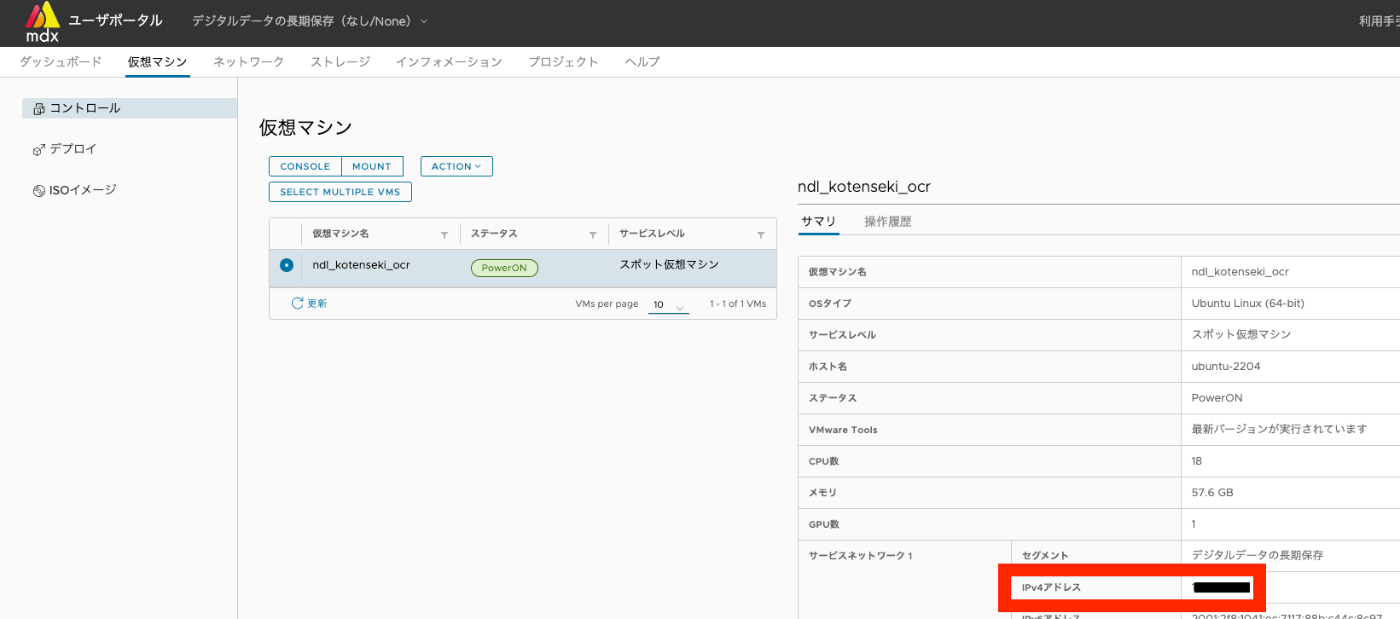Go to the インフォメーション tab

click(x=448, y=62)
